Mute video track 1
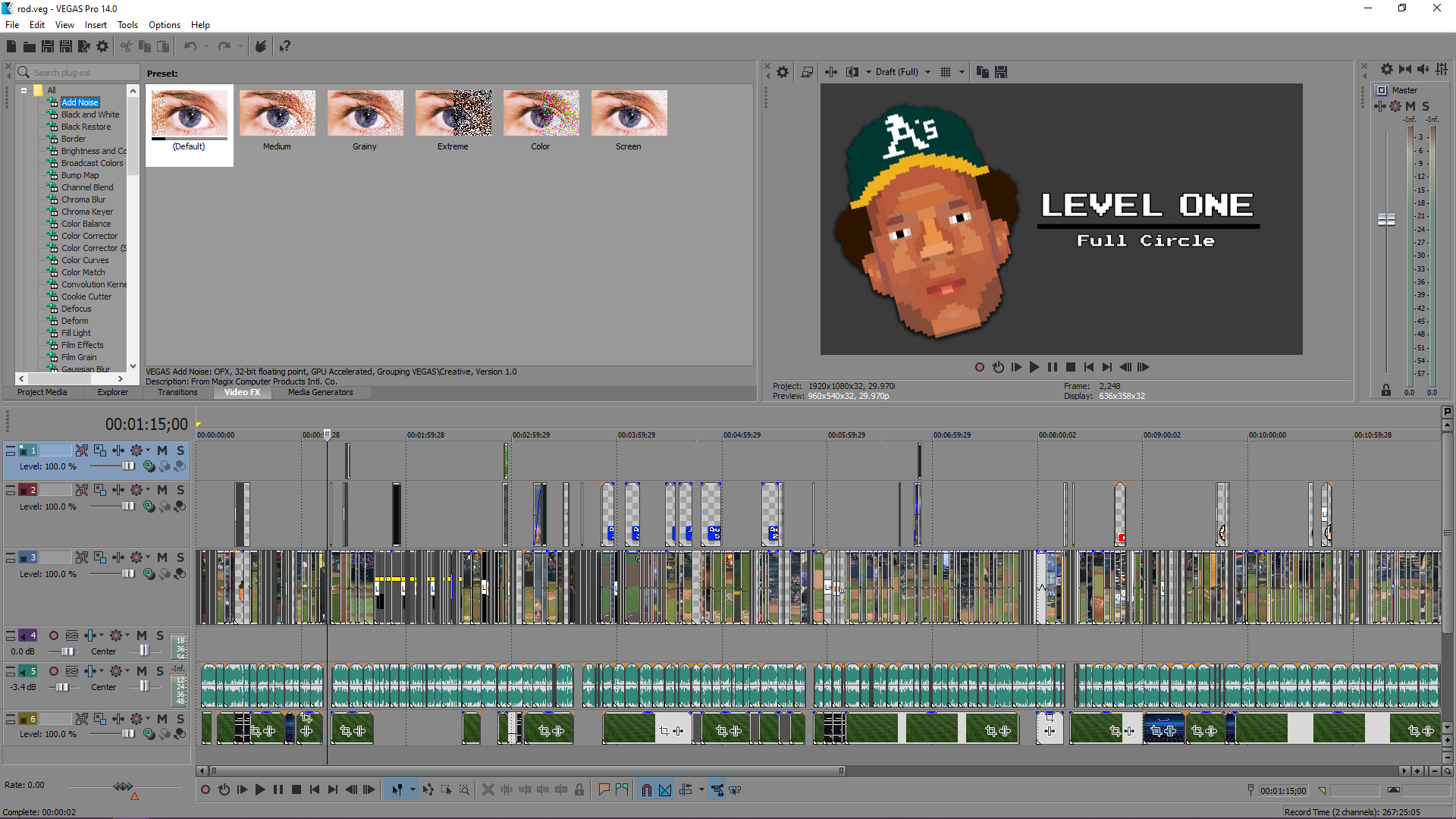Screen dimensions: 1456x819 [x=162, y=450]
